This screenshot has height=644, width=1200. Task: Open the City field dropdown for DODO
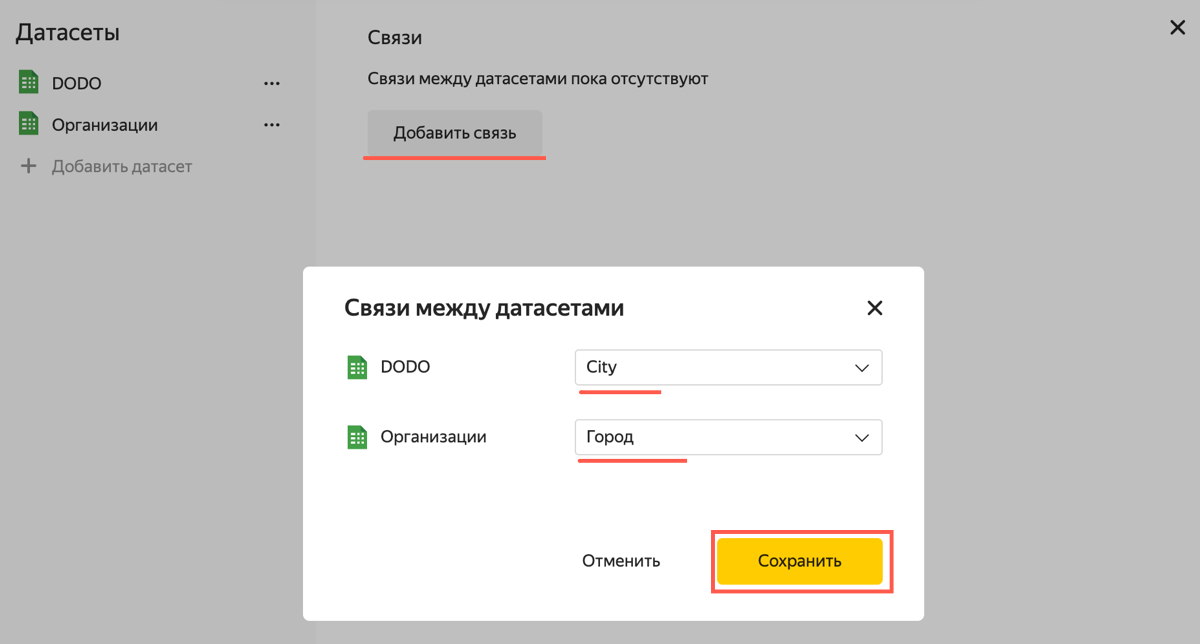coord(728,367)
